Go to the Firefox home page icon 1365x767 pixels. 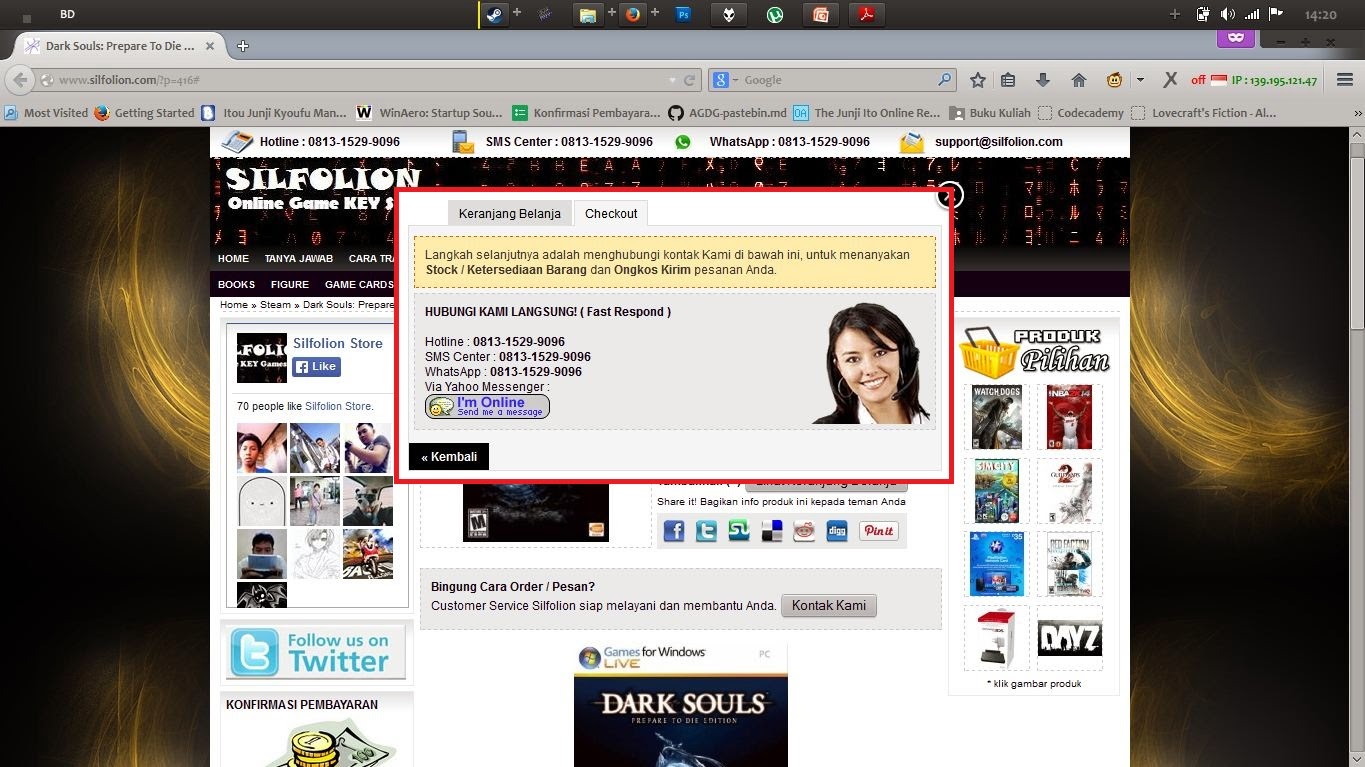[x=1078, y=80]
